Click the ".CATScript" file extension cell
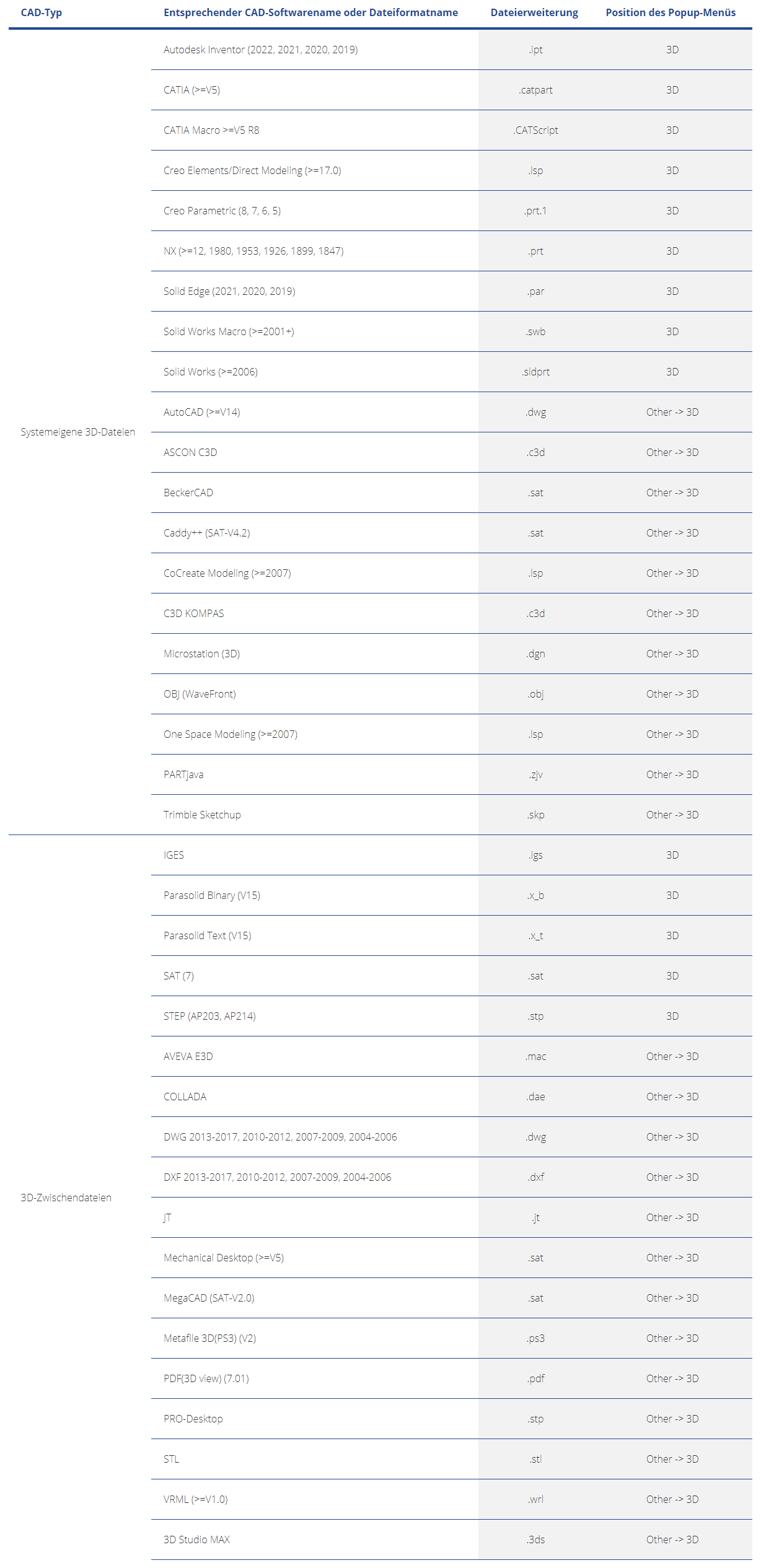The height and width of the screenshot is (1568, 761). coord(536,130)
